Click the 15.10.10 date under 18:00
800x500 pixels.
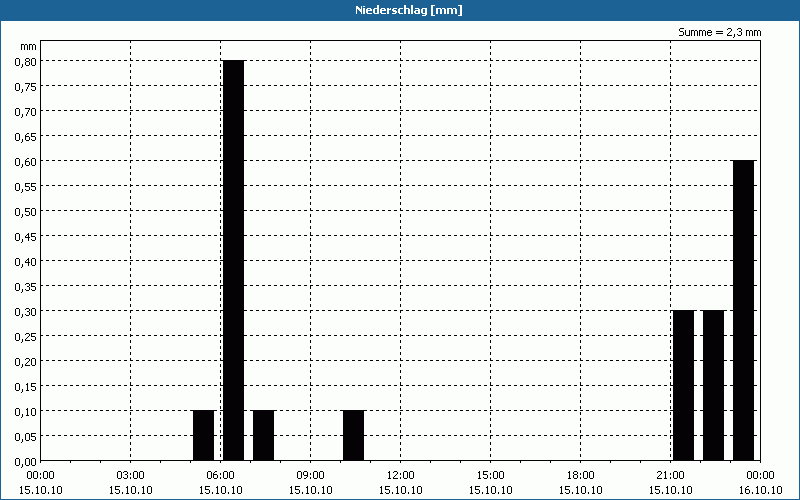581,490
